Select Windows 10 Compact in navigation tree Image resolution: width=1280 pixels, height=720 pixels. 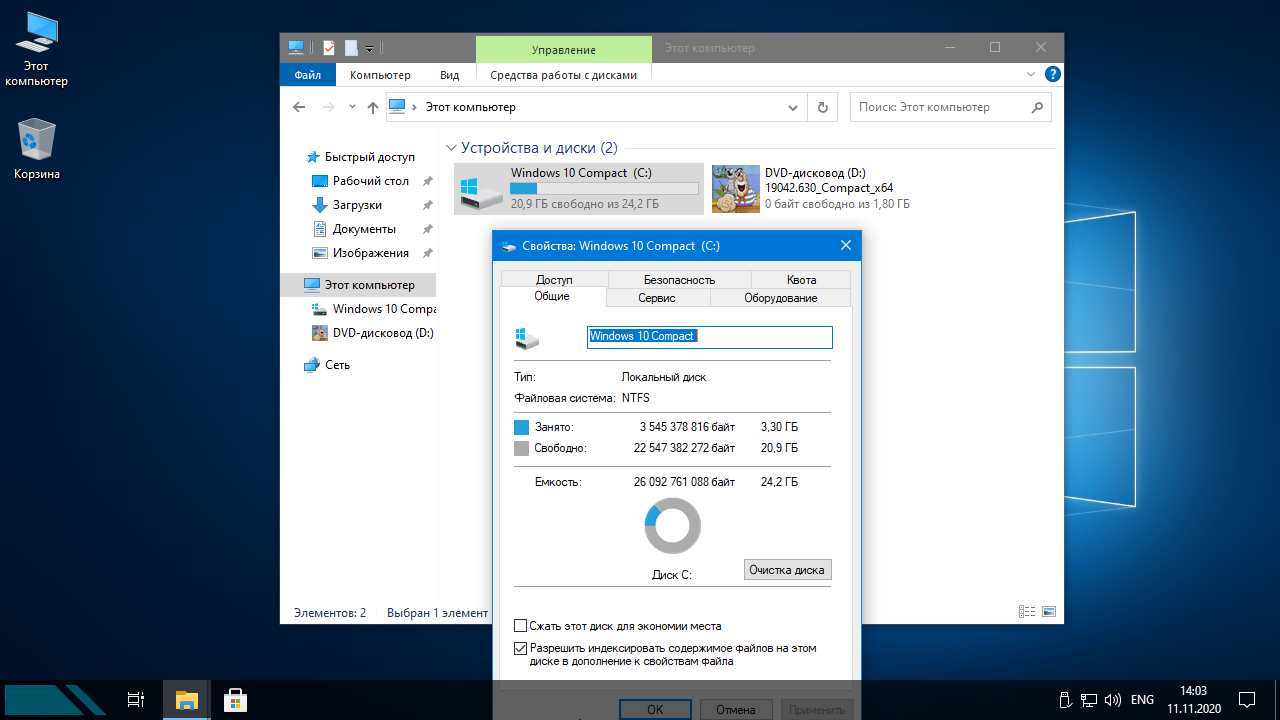point(373,309)
